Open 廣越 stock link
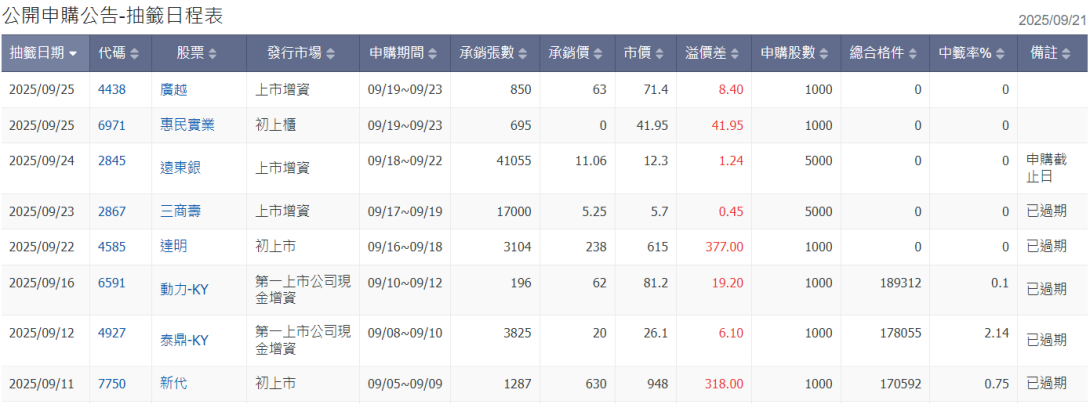The width and height of the screenshot is (1090, 404). tap(174, 90)
